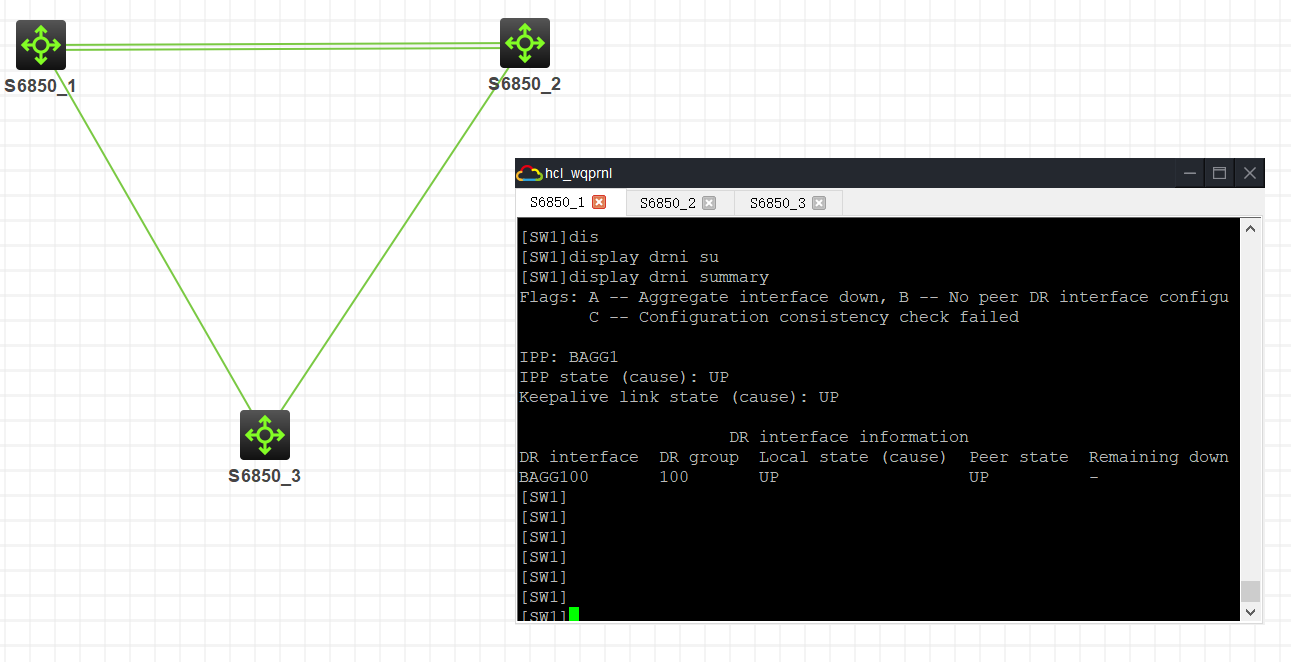Click the 'Local state (cause)' column header
Screen dimensions: 1291x662
click(x=852, y=457)
